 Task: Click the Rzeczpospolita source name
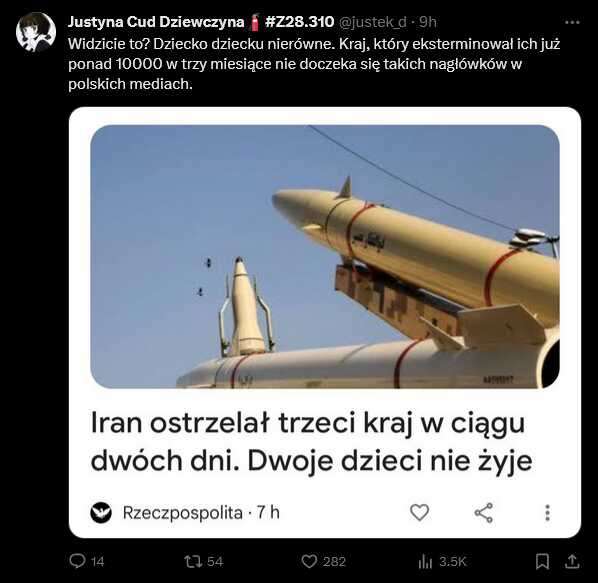[183, 513]
